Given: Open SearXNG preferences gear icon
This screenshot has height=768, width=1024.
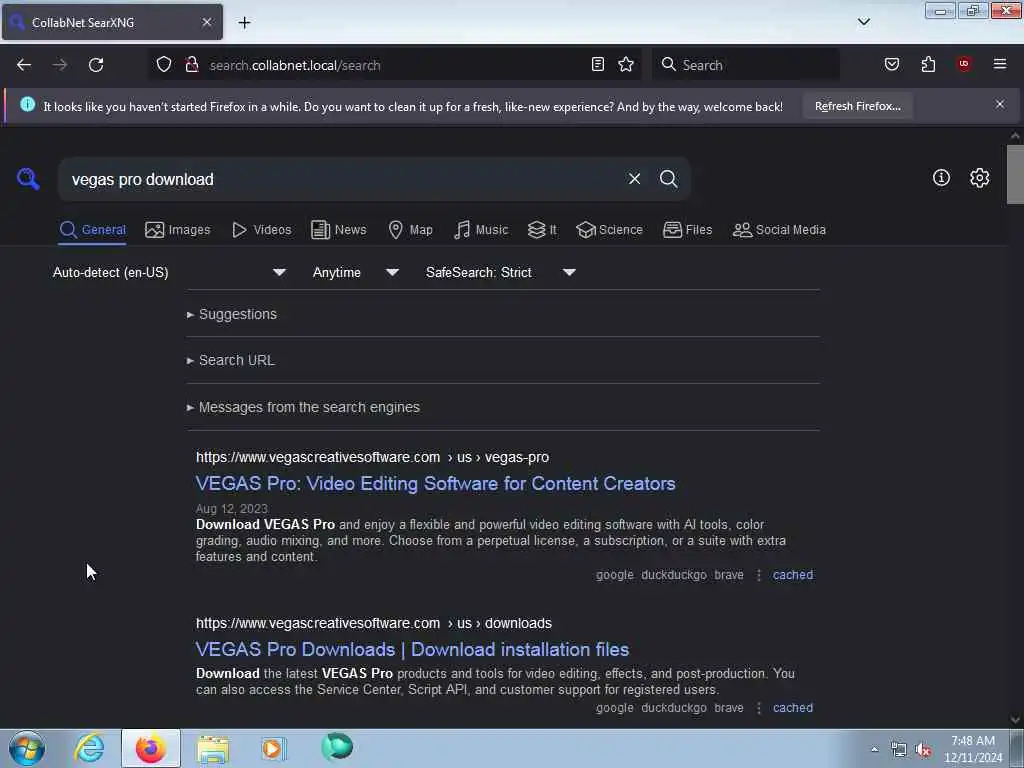Looking at the screenshot, I should (x=979, y=178).
